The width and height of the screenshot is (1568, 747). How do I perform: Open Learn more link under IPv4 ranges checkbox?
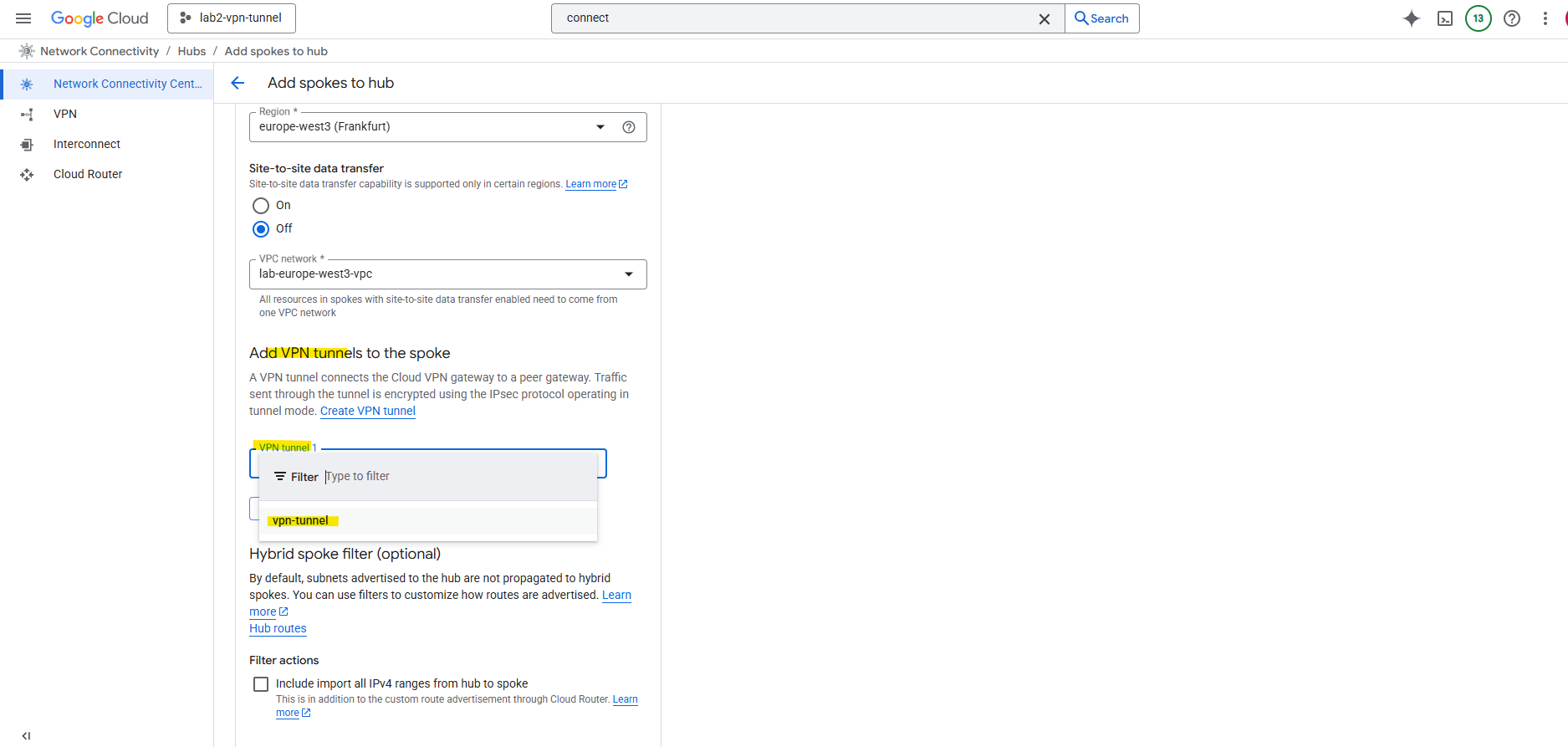[625, 699]
